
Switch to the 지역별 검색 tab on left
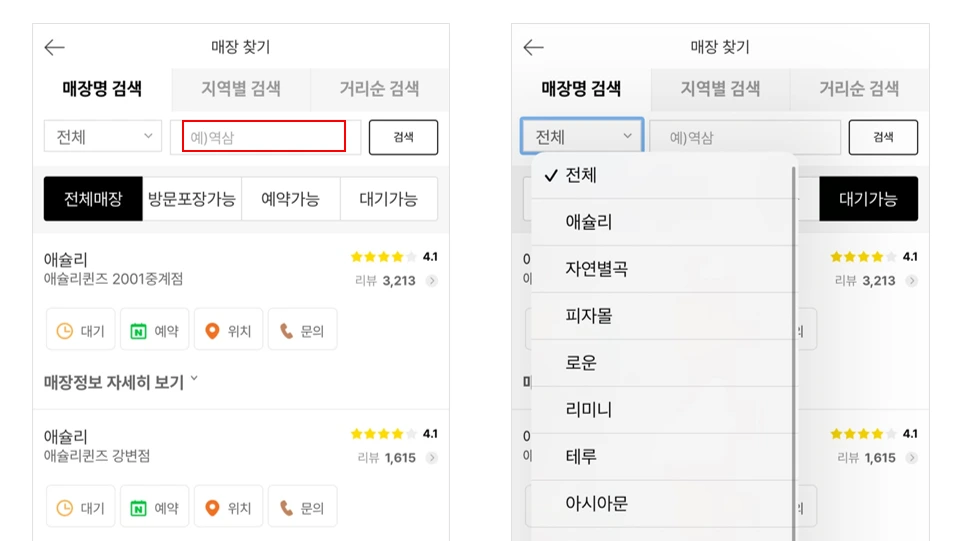241,89
